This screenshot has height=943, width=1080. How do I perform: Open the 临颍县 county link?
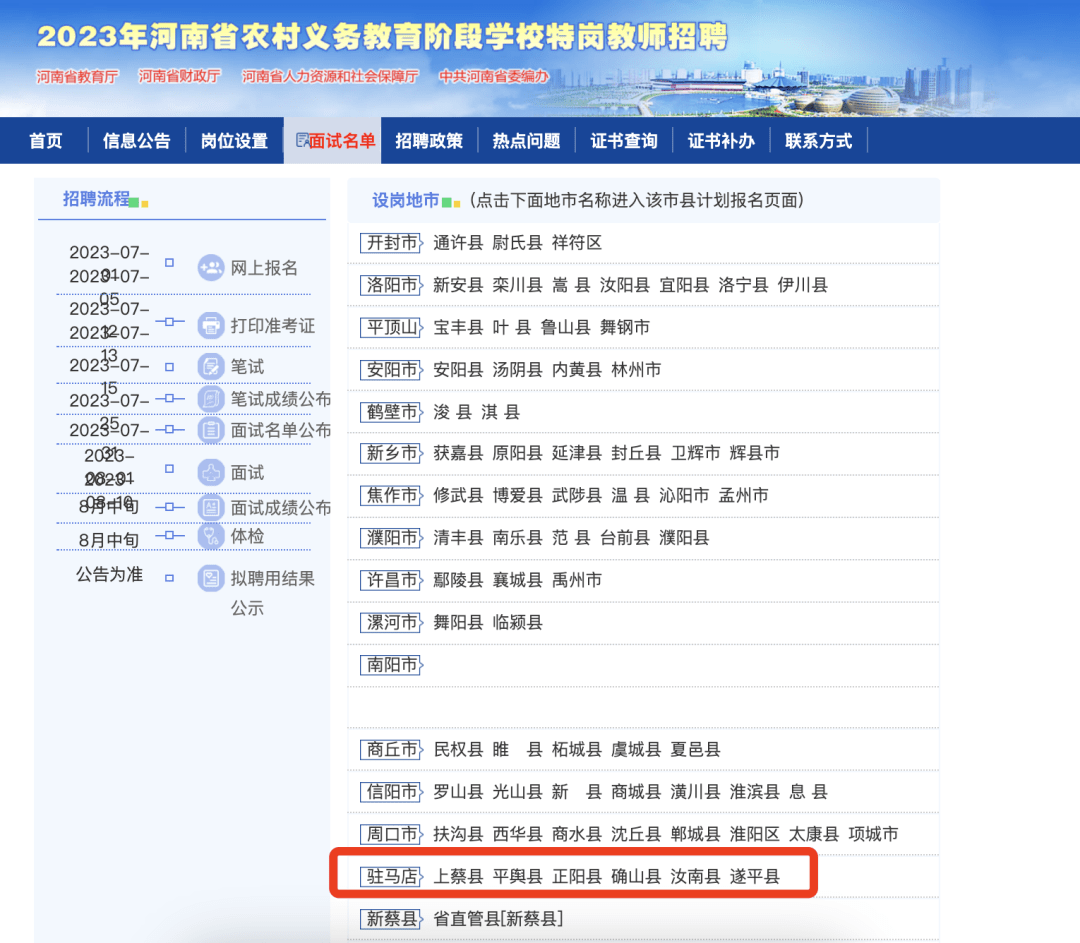[517, 623]
